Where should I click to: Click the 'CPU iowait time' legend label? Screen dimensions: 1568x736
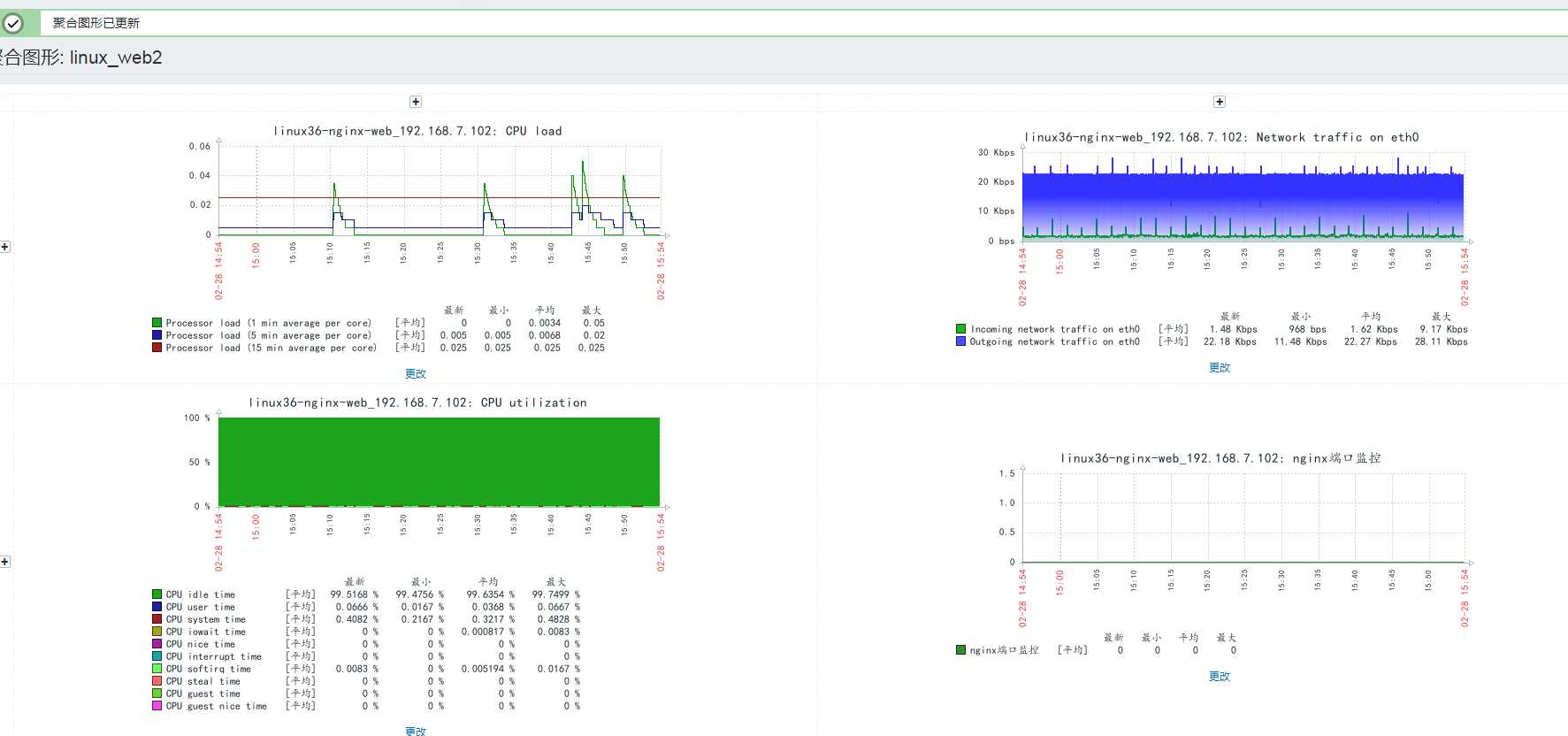206,632
